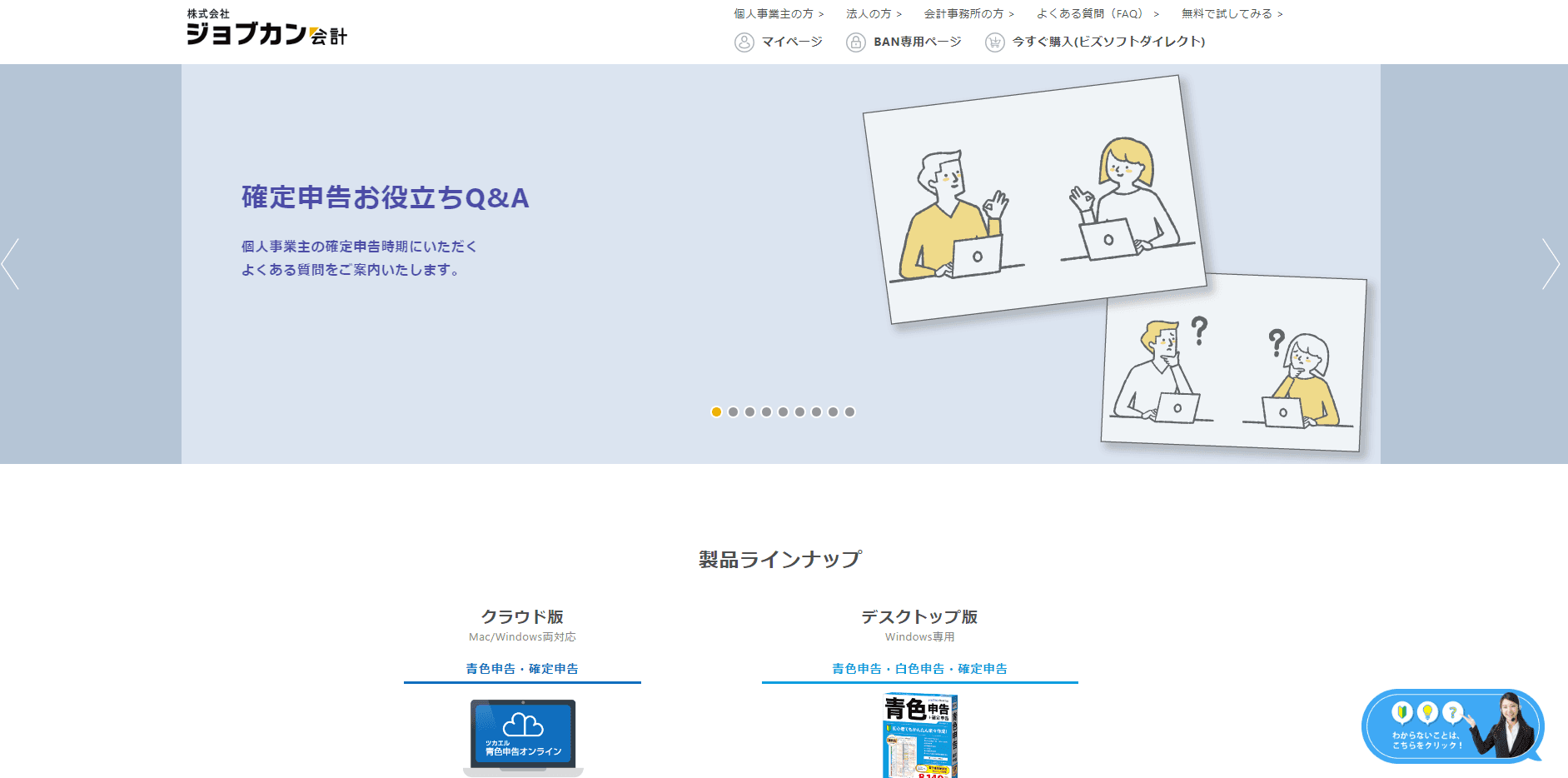Click the BAN専用ページ lock icon
The image size is (1568, 778).
855,42
